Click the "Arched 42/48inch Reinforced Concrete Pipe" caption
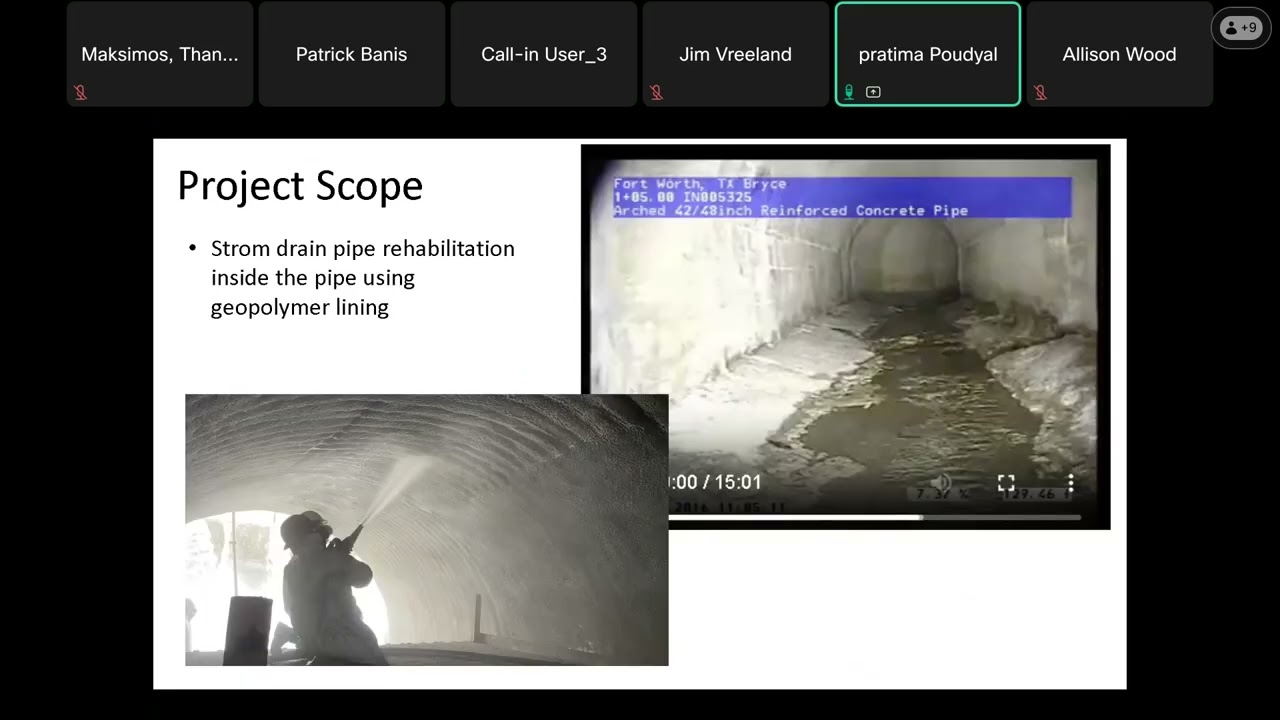 790,211
